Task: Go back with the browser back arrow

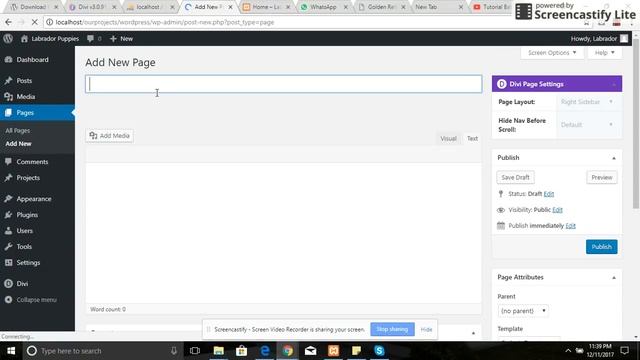Action: point(9,22)
